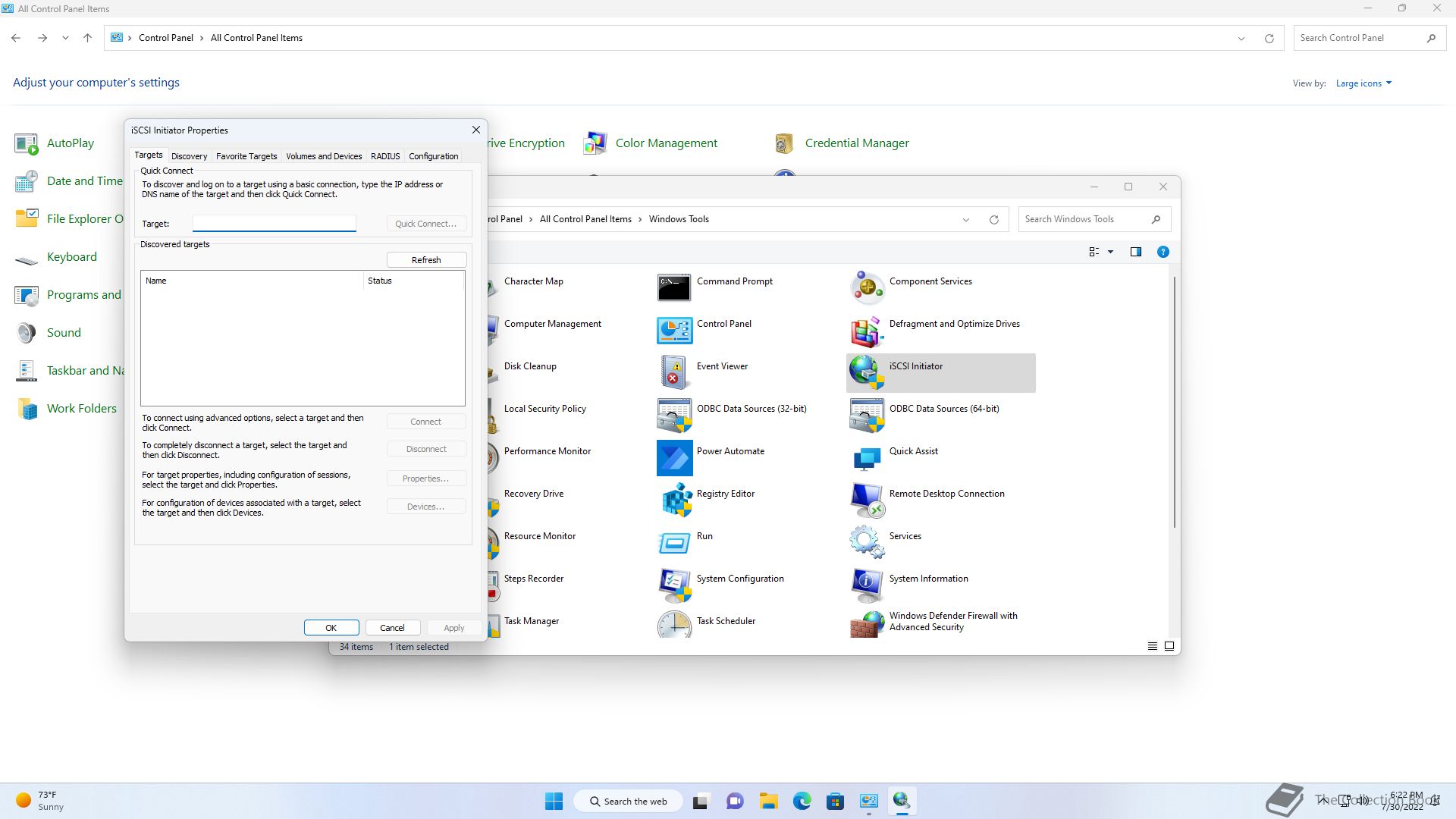
Task: Open Work Folders icon in Control Panel
Action: [x=27, y=409]
